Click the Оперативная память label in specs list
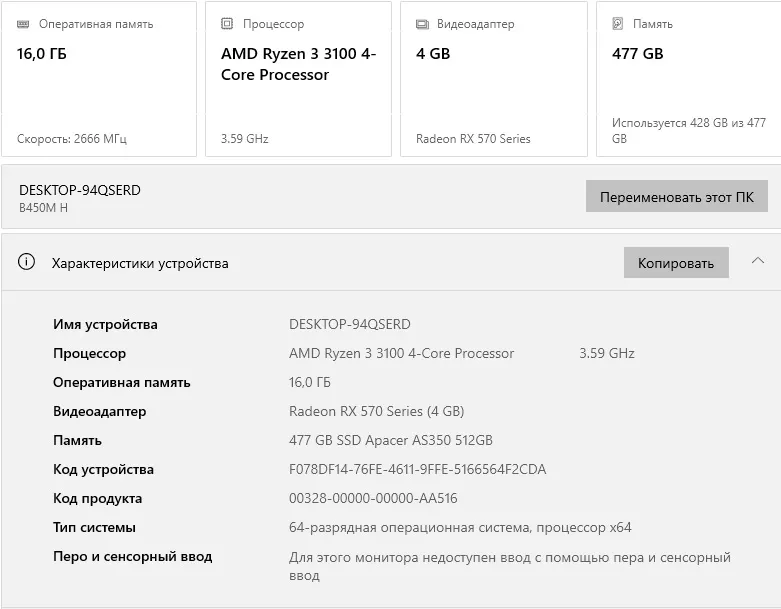 (x=122, y=382)
